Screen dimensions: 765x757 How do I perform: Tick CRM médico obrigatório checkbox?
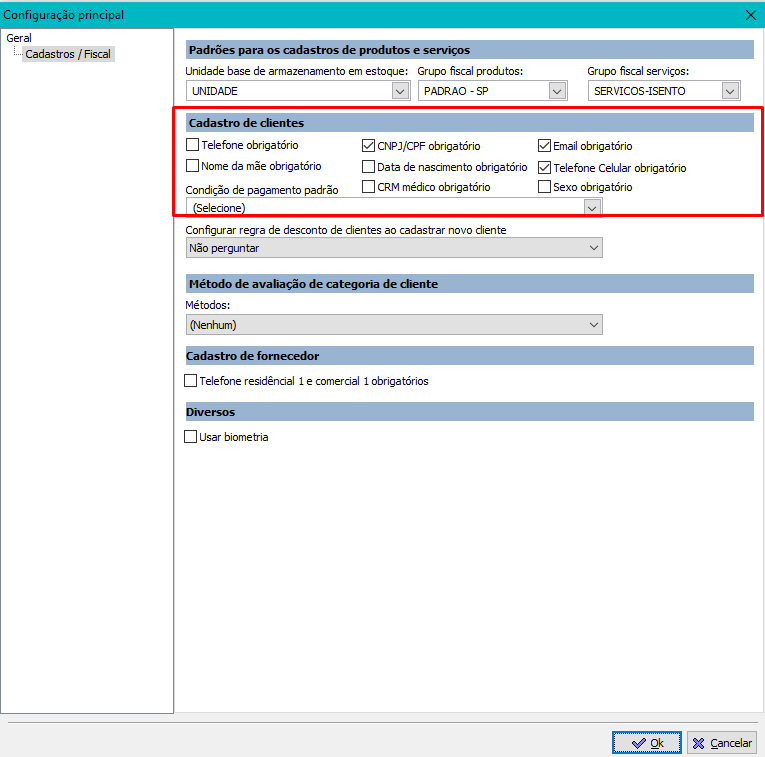pos(368,187)
